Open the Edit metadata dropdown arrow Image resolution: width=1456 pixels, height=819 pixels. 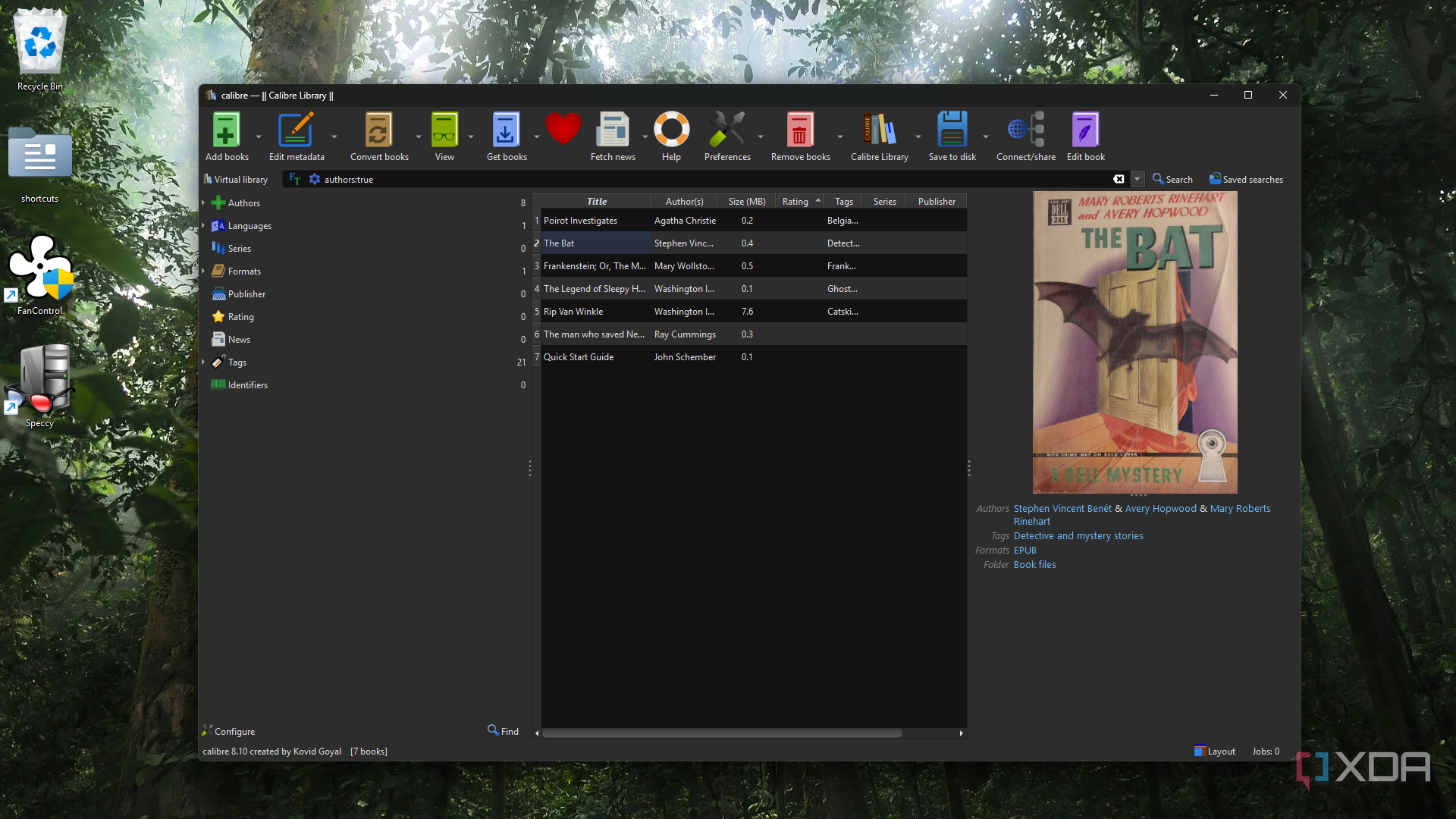coord(334,136)
